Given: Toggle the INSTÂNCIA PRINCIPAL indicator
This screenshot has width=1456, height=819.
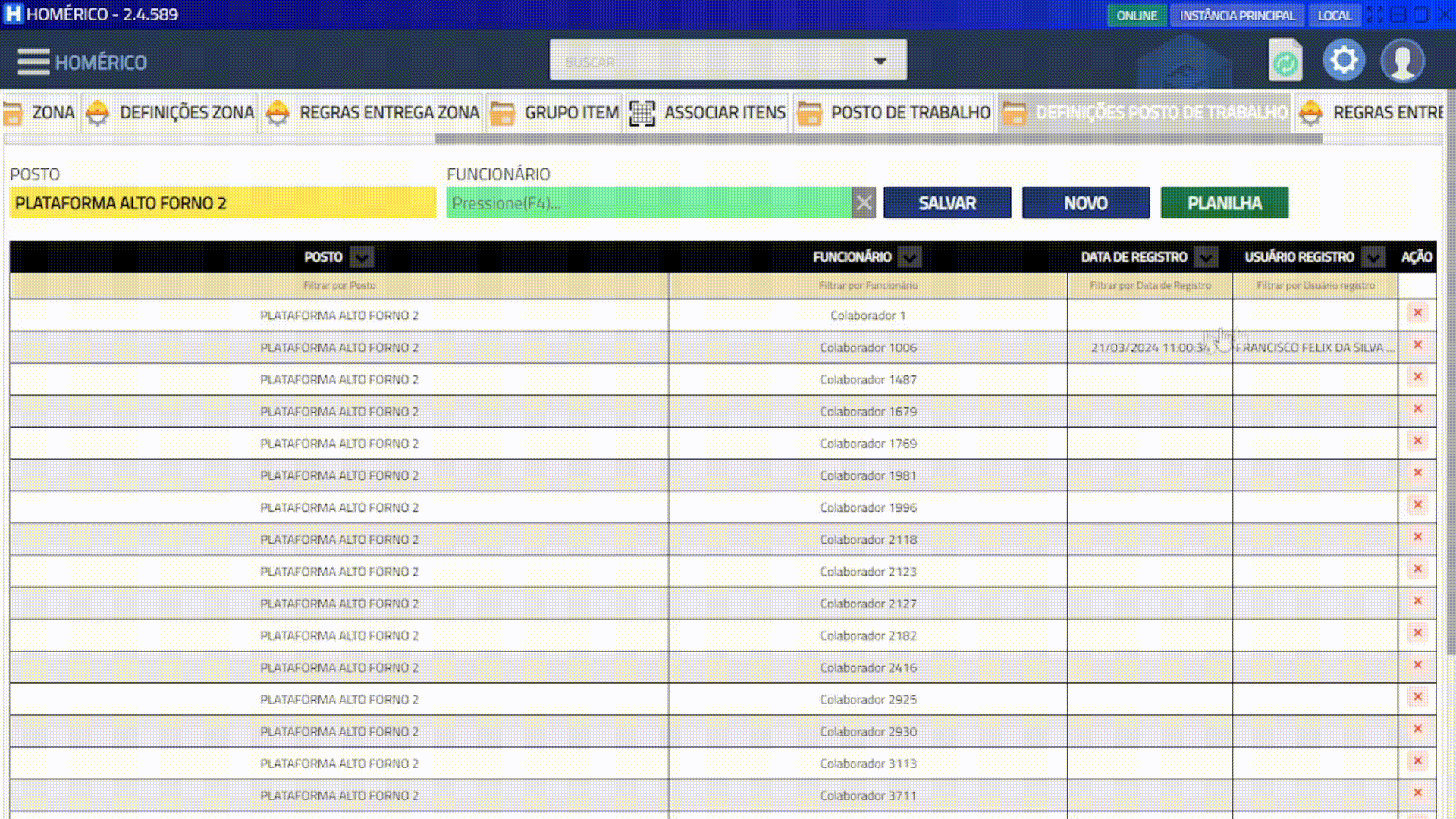Looking at the screenshot, I should (1237, 15).
